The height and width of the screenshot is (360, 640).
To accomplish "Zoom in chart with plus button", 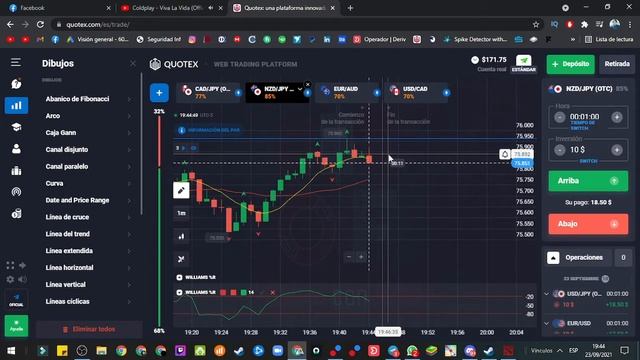I will pos(361,257).
